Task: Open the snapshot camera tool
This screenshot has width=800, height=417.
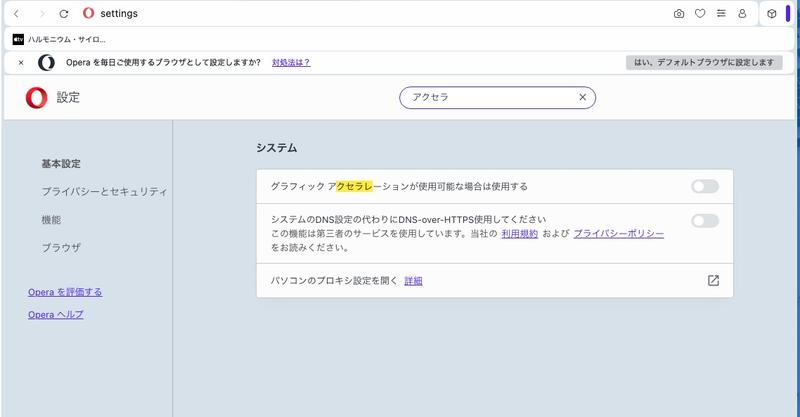Action: (x=679, y=14)
